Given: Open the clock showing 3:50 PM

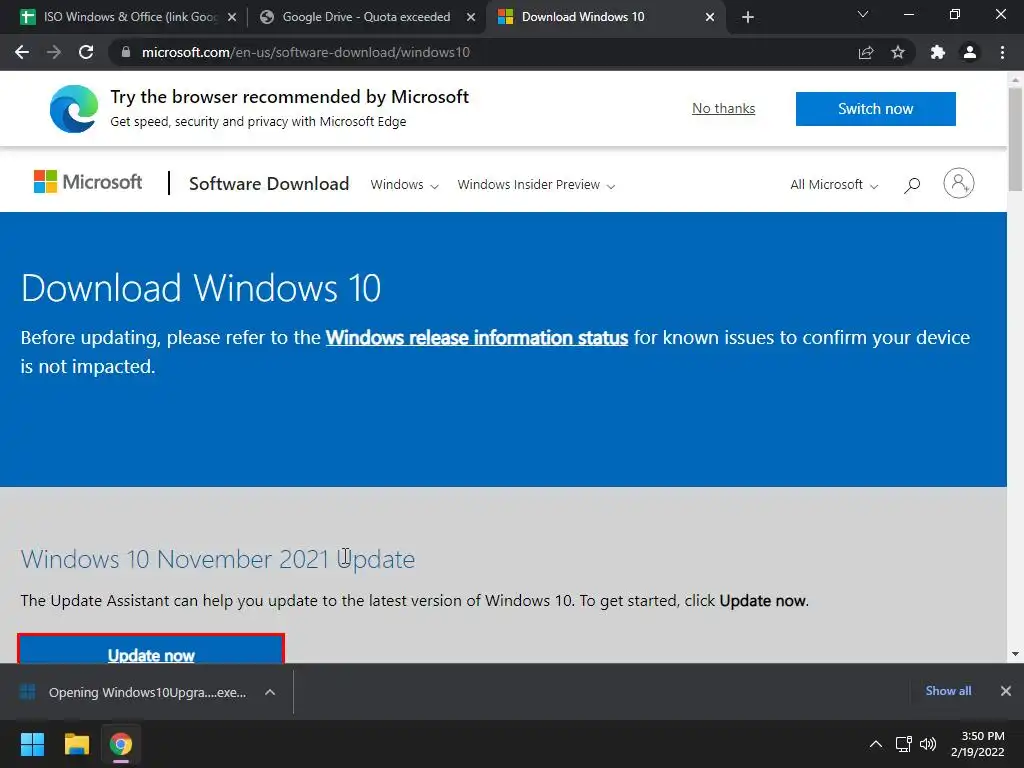Looking at the screenshot, I should 978,744.
